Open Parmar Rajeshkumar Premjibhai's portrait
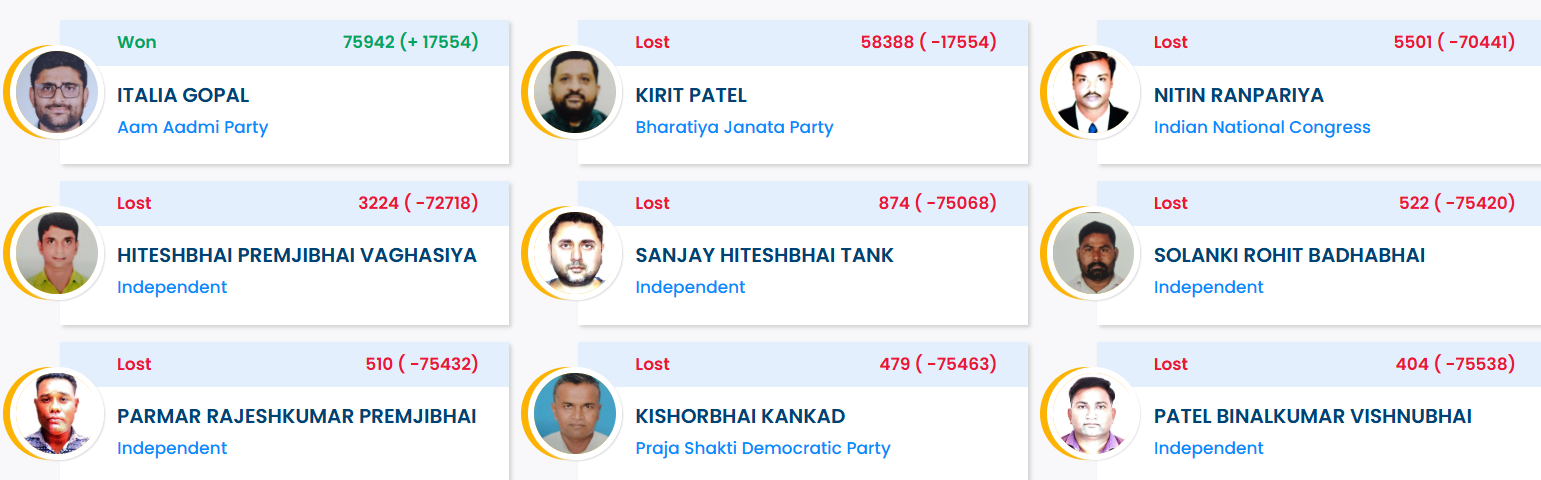1541x480 pixels. click(x=56, y=414)
